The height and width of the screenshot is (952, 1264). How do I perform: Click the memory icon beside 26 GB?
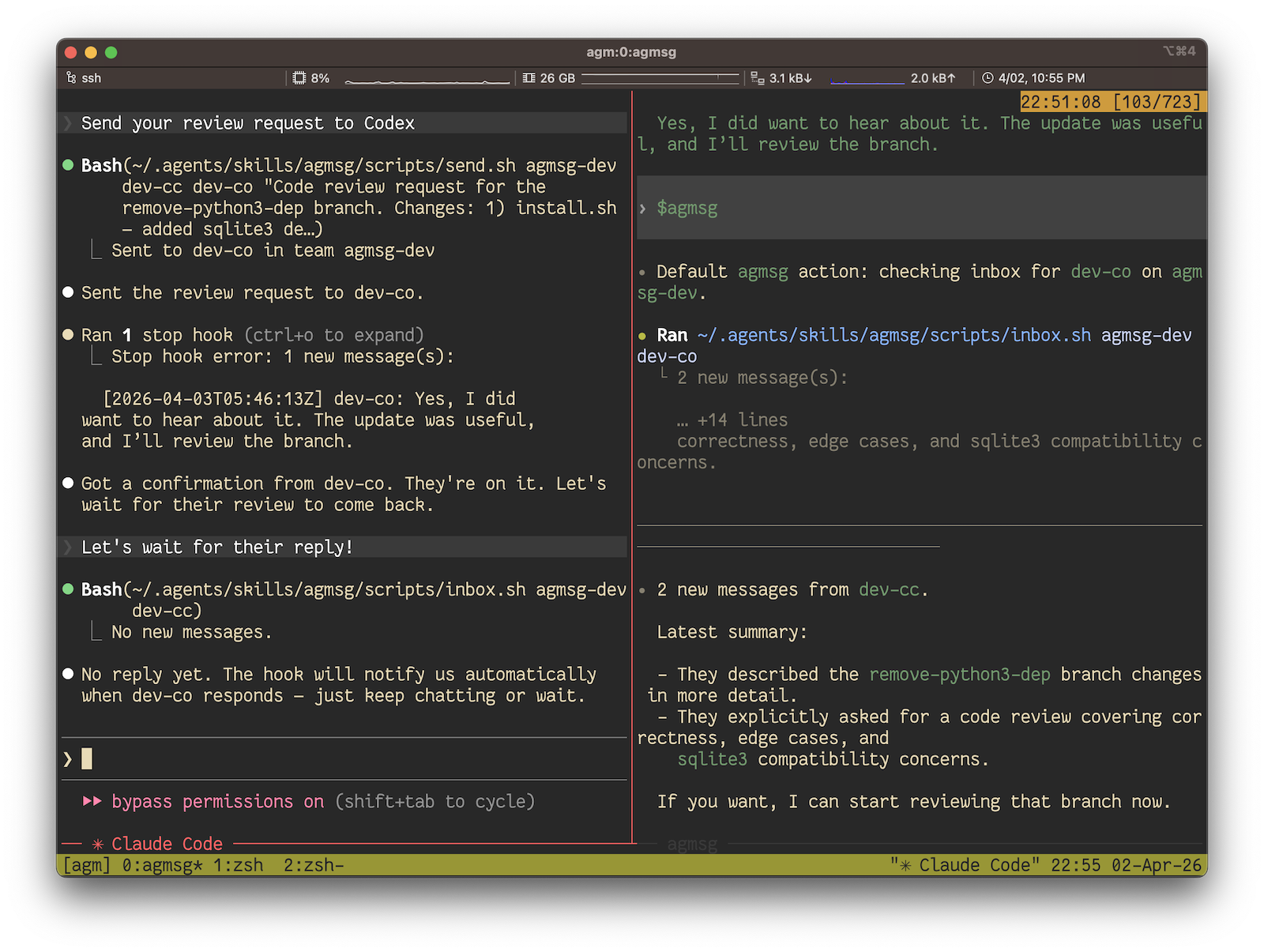click(x=529, y=78)
